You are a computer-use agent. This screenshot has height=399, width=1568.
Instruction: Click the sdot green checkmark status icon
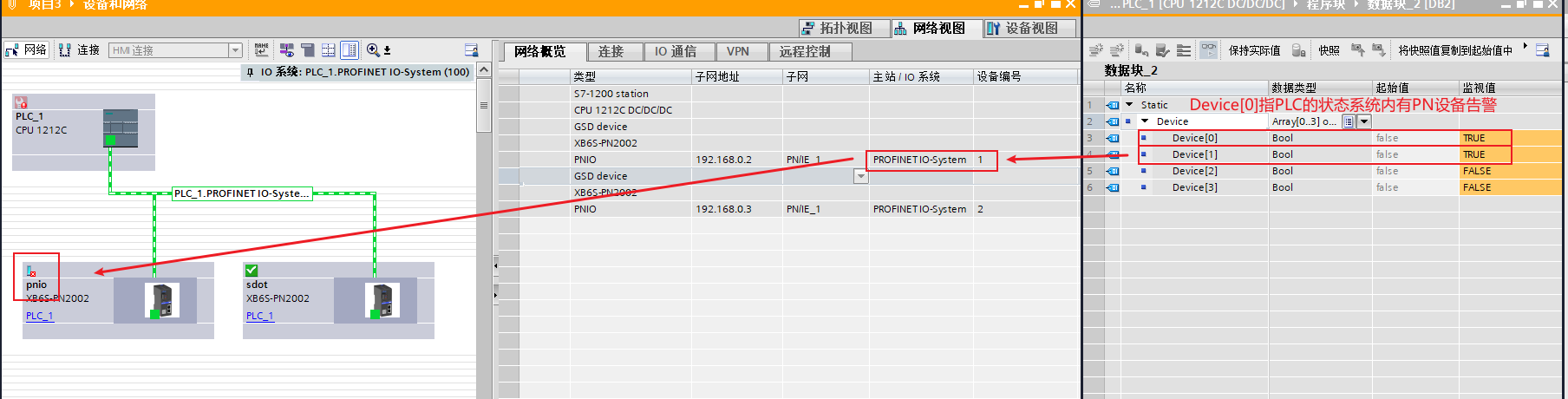(x=252, y=271)
